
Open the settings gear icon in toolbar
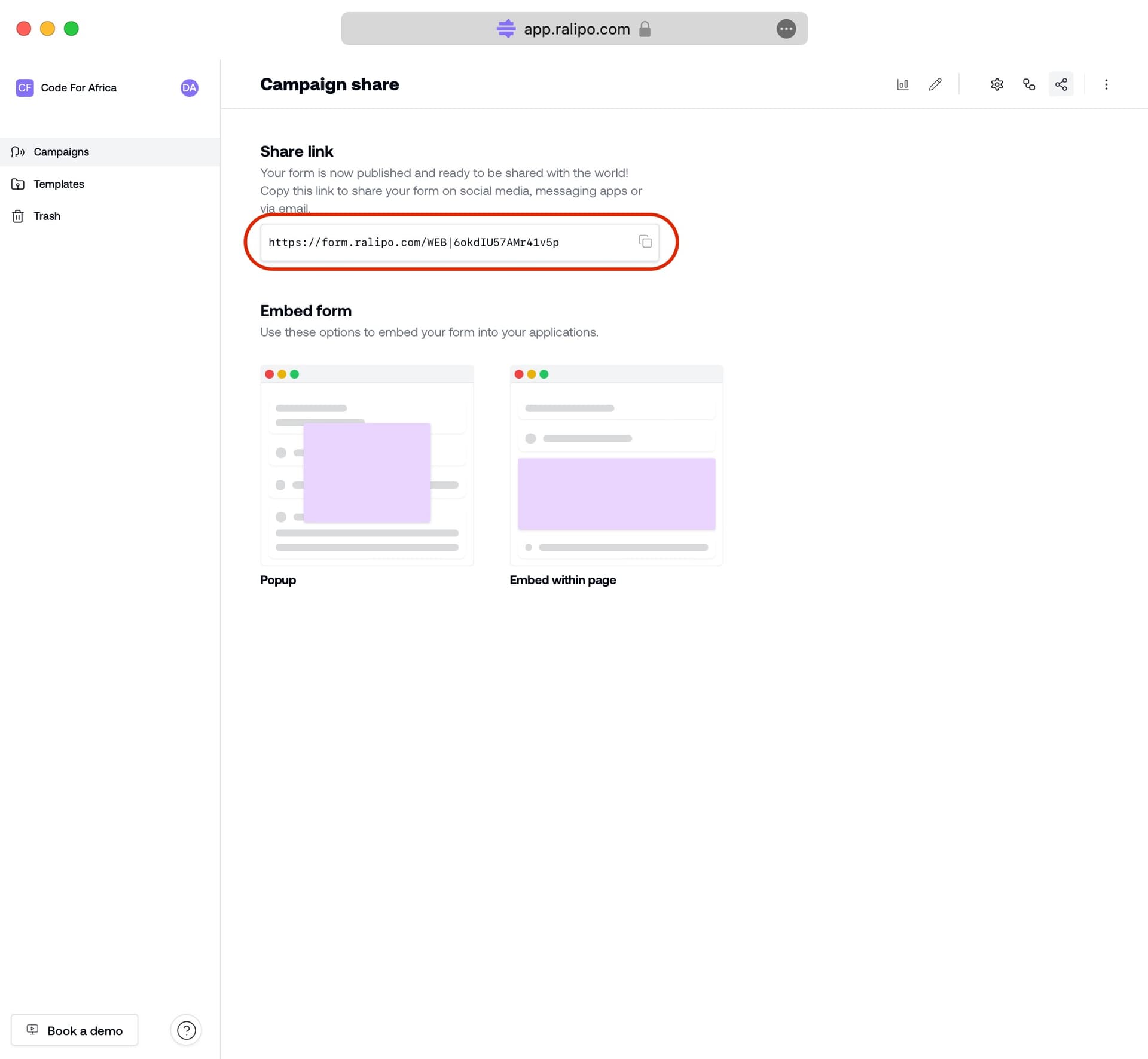[997, 84]
